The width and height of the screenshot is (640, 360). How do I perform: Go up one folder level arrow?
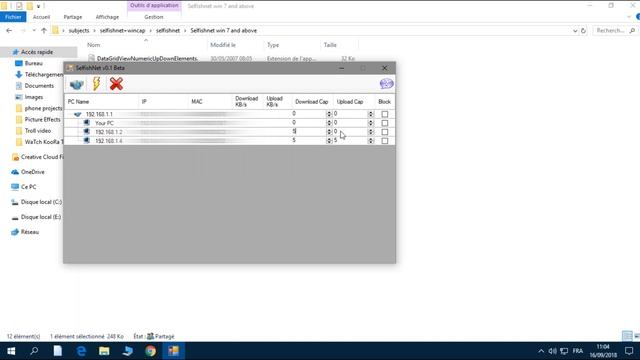tap(44, 31)
